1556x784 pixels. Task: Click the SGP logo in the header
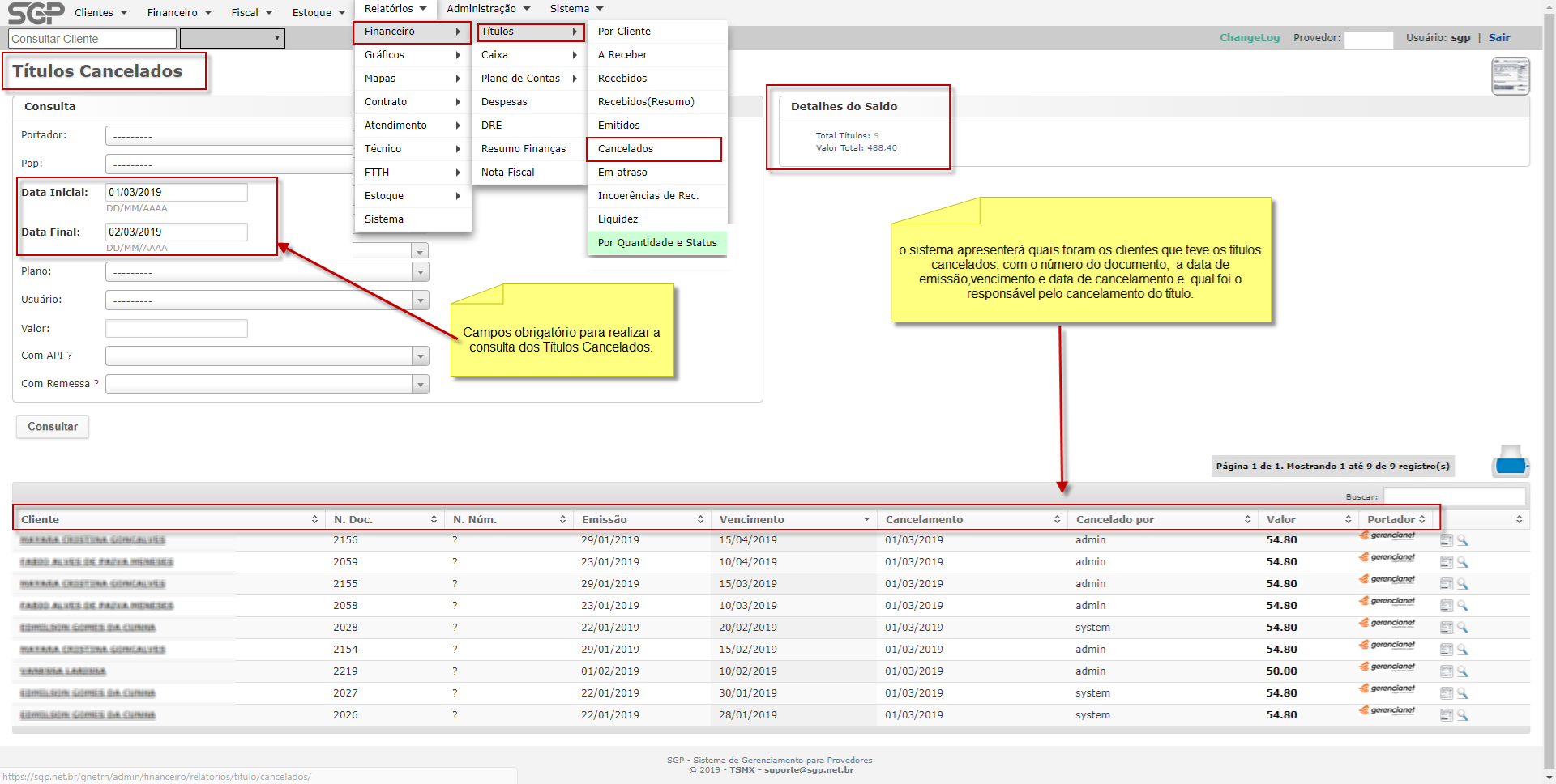click(x=35, y=13)
